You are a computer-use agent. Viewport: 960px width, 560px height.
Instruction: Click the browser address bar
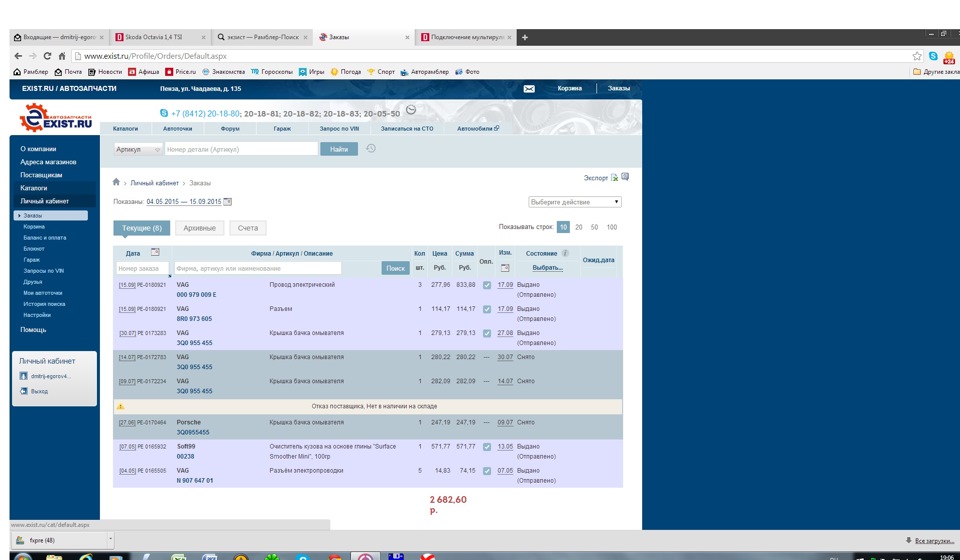(490, 56)
